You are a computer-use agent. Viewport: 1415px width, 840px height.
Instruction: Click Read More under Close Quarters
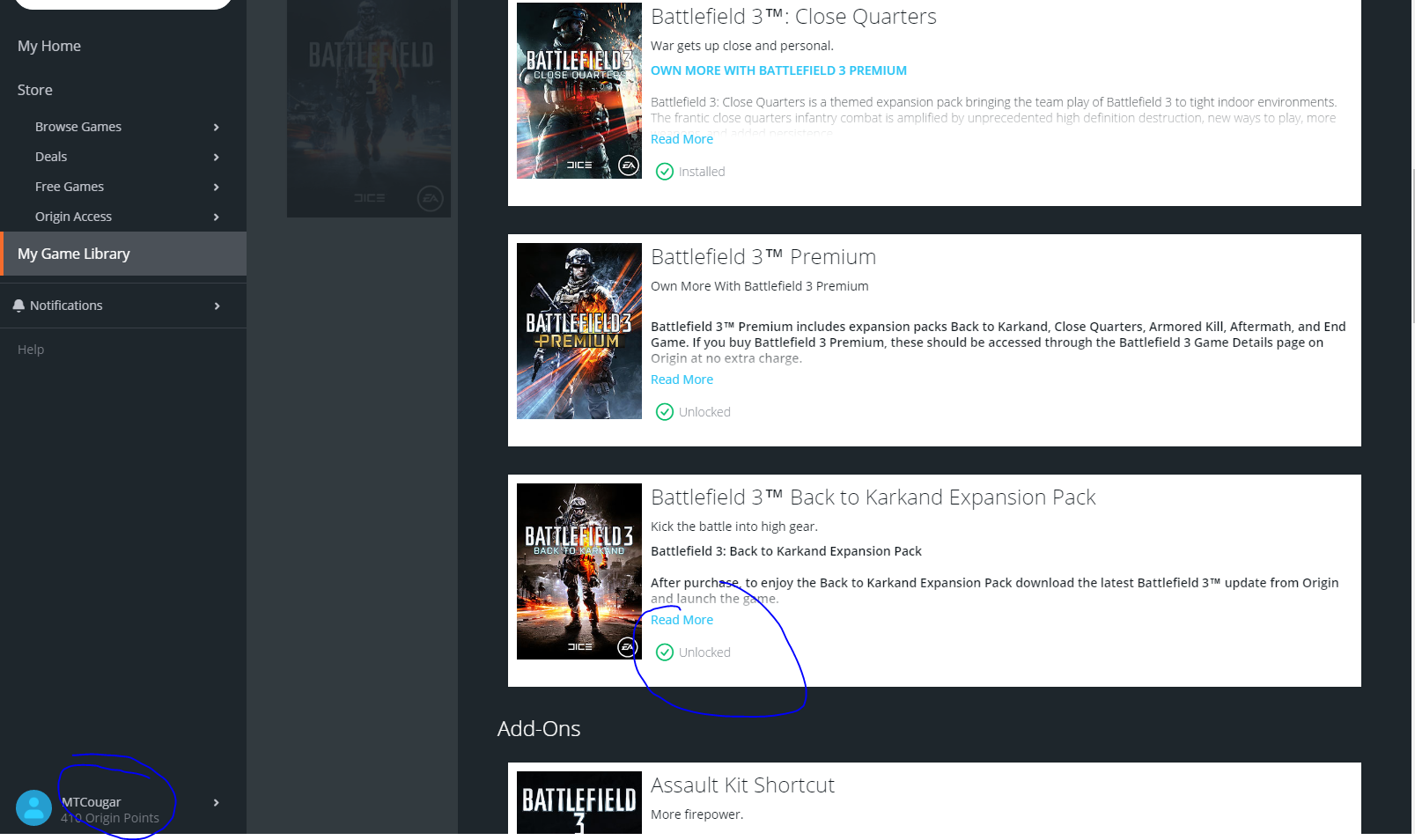click(682, 139)
